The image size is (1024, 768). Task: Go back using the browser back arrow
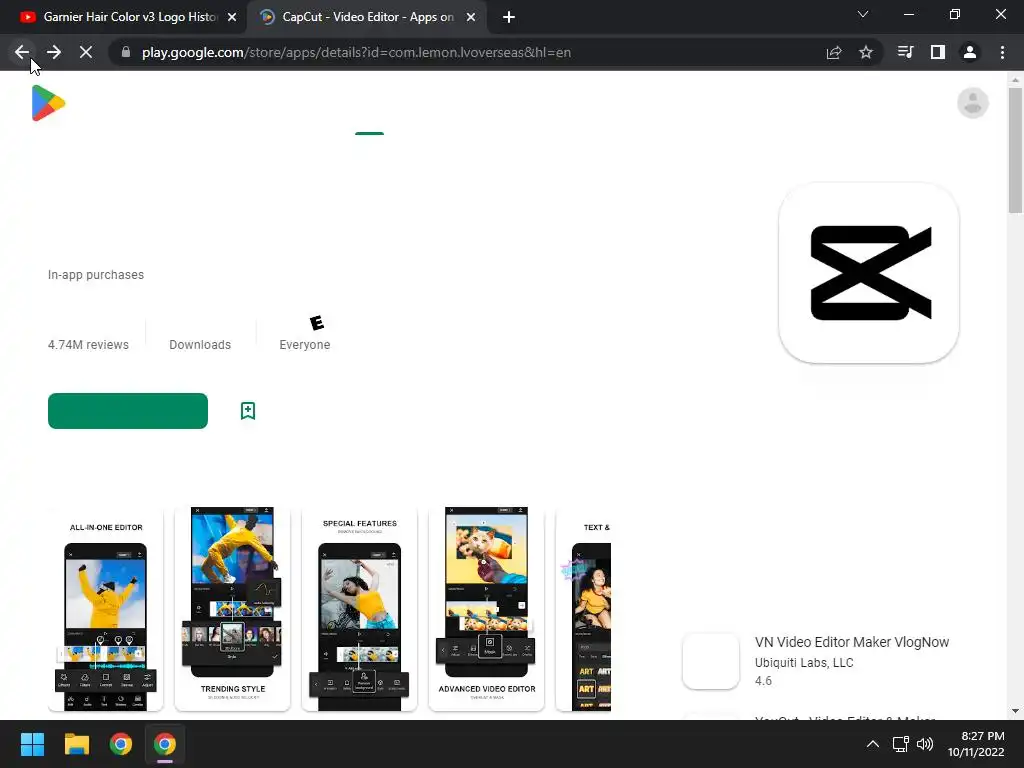tap(22, 52)
